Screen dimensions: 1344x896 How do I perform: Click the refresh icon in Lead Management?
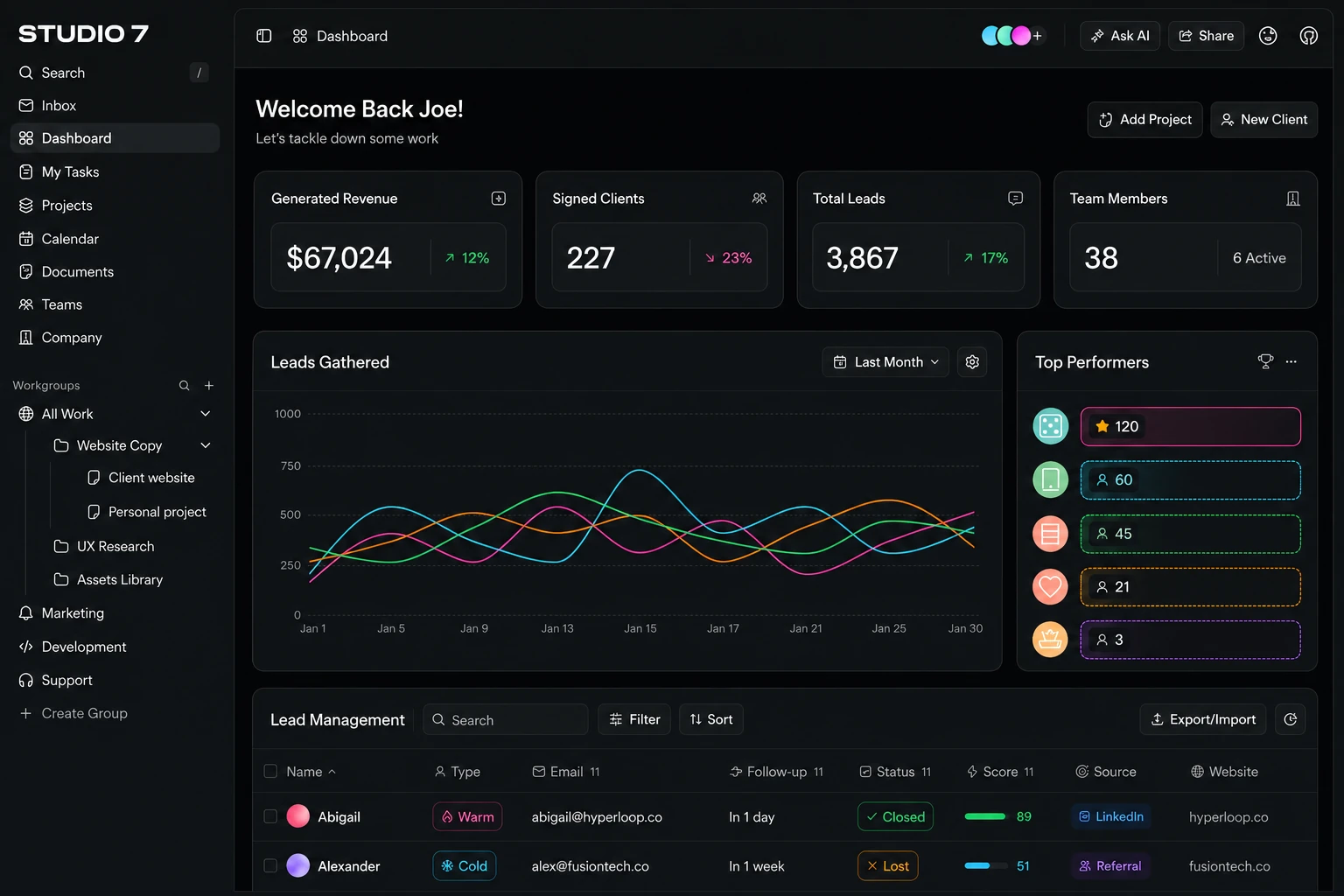(1291, 719)
